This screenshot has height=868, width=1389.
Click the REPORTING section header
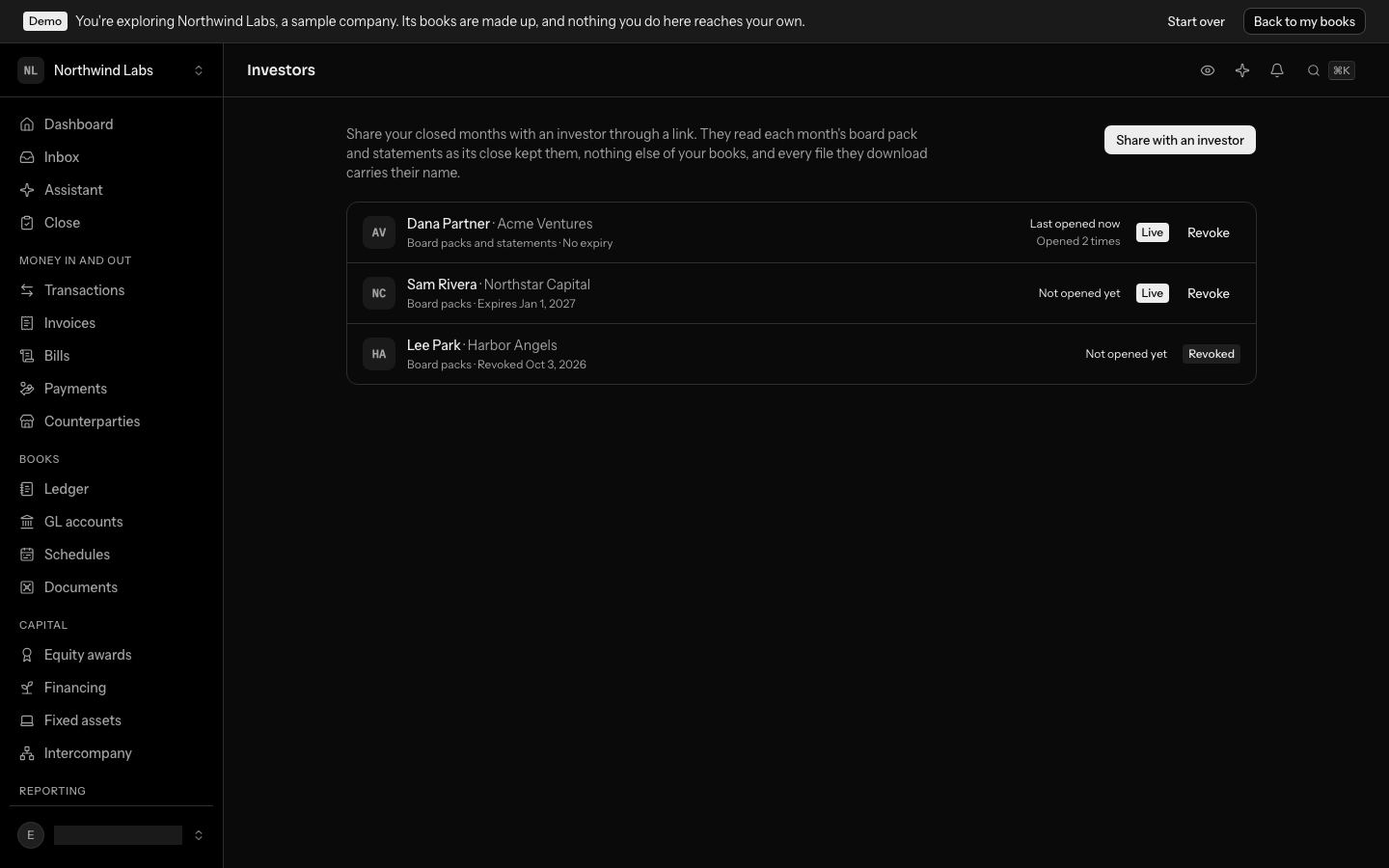(52, 791)
